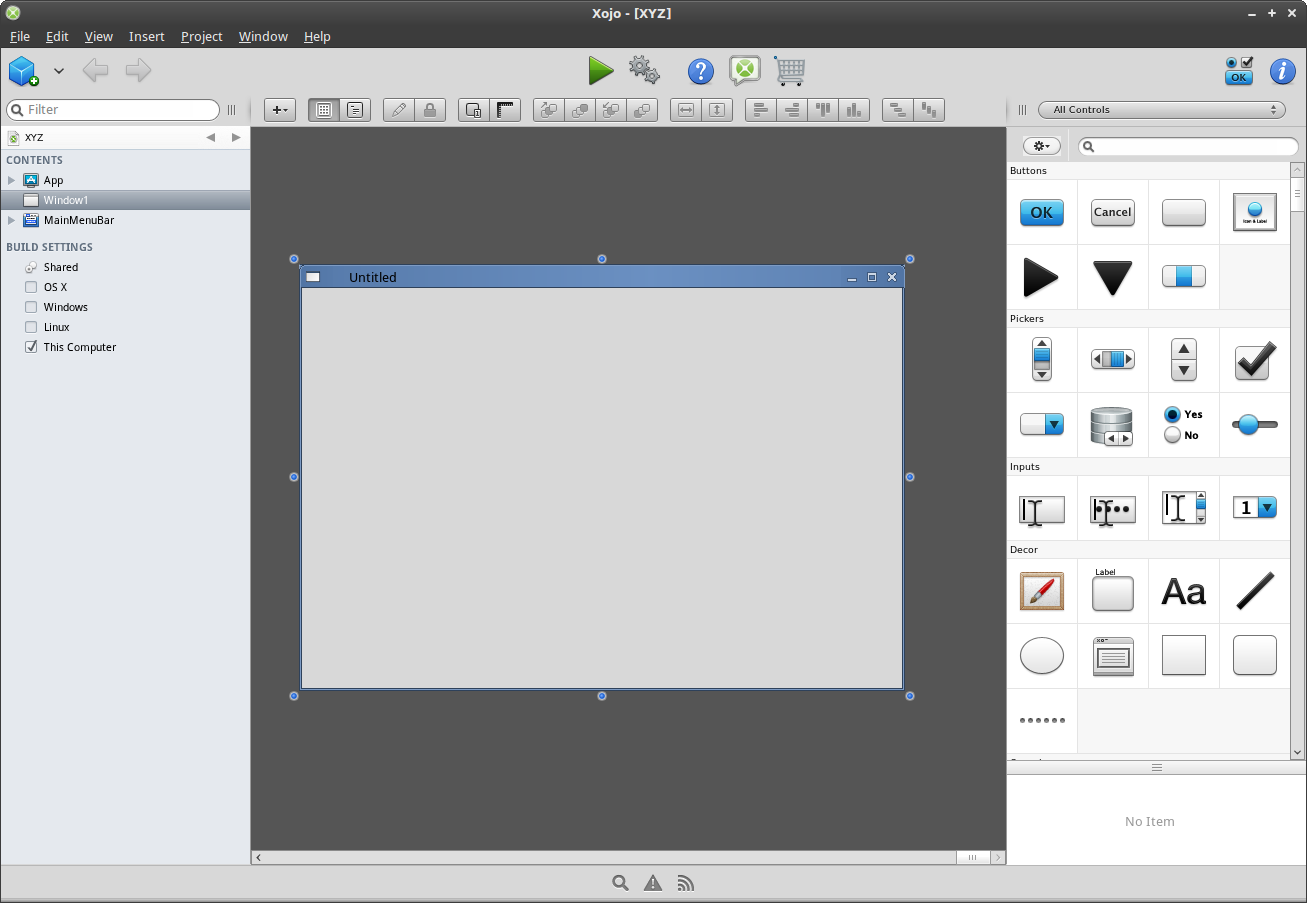Open the Inspector info icon
Screen dimensions: 1307x903
tap(1282, 71)
